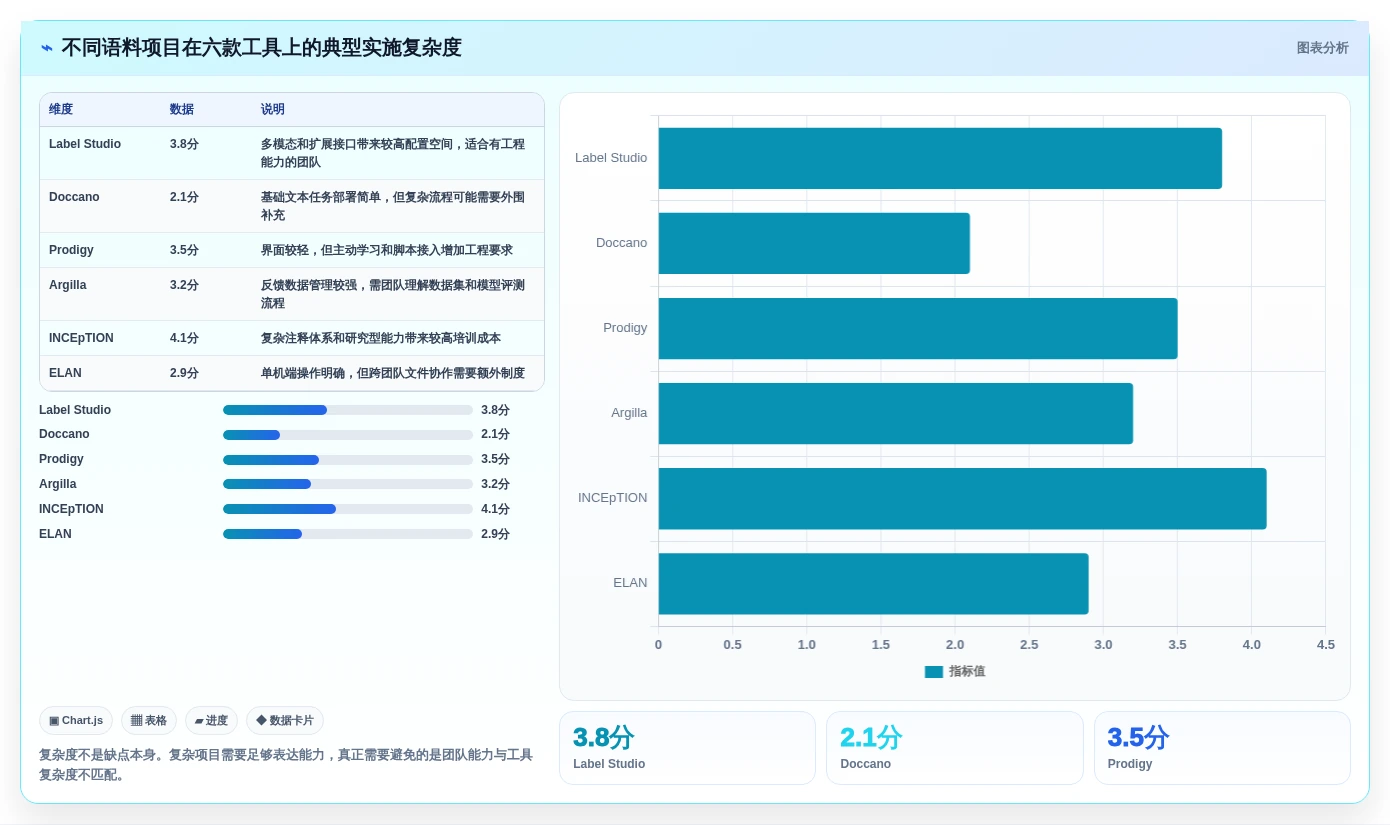Click the Prodigy chart bar
Screen dimensions: 1390x825
click(x=918, y=328)
